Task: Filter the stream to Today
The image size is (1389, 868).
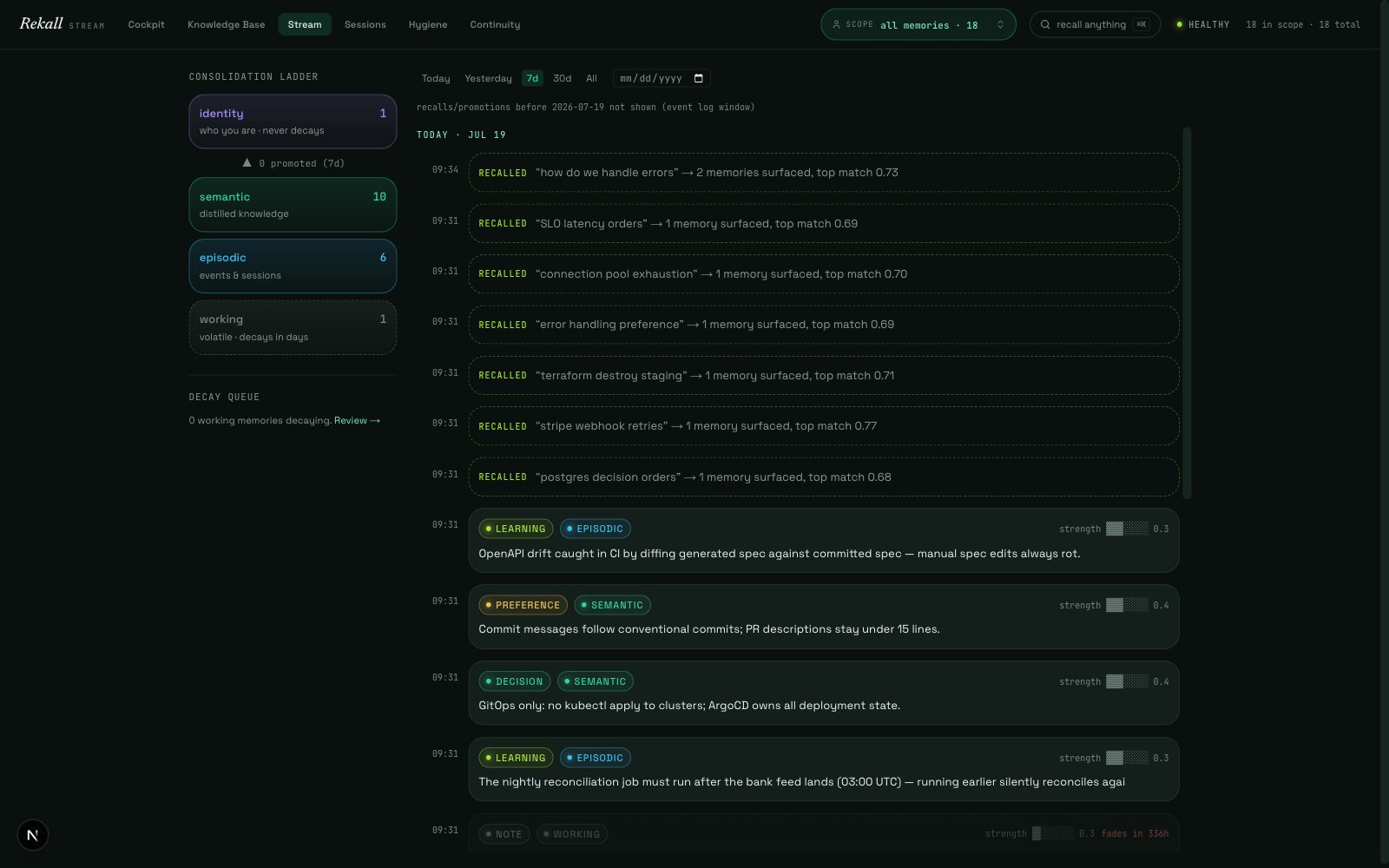Action: click(436, 78)
